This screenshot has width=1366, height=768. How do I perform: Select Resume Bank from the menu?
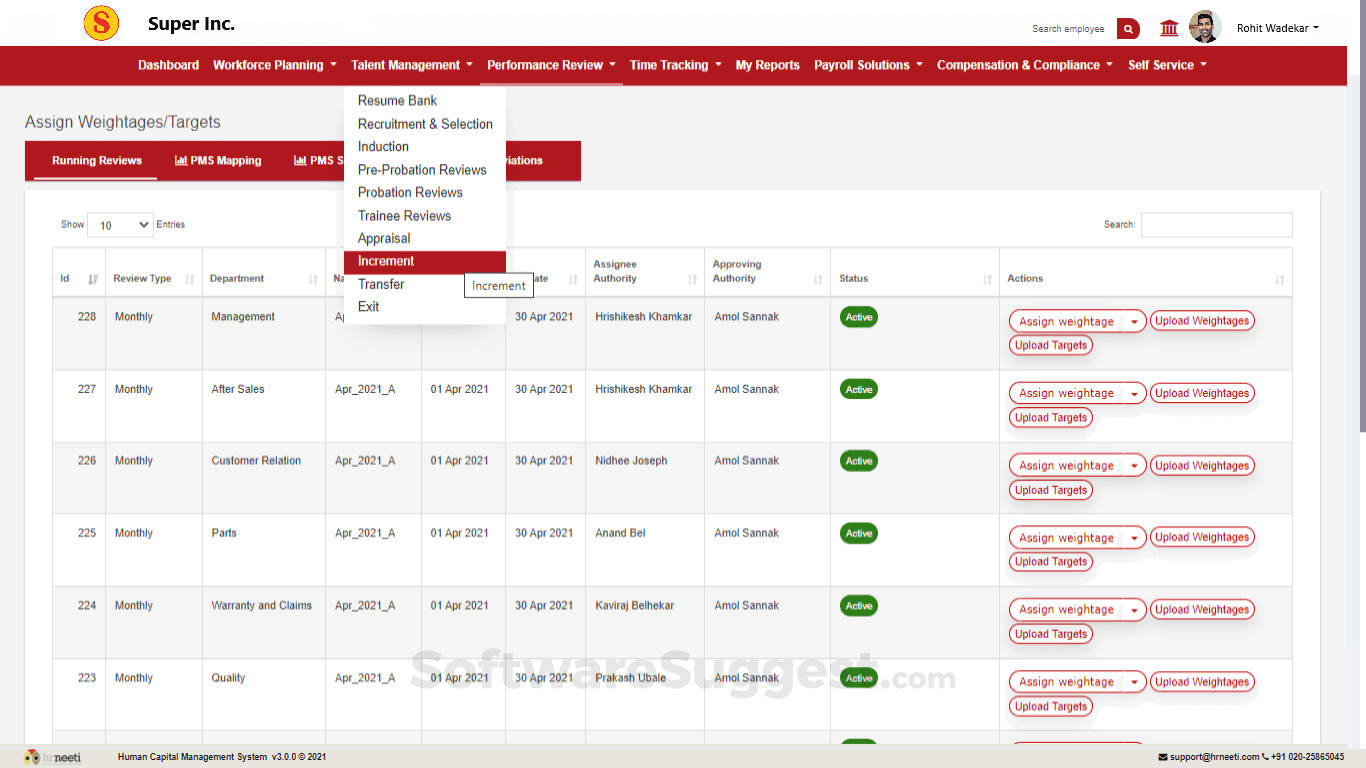click(x=425, y=100)
